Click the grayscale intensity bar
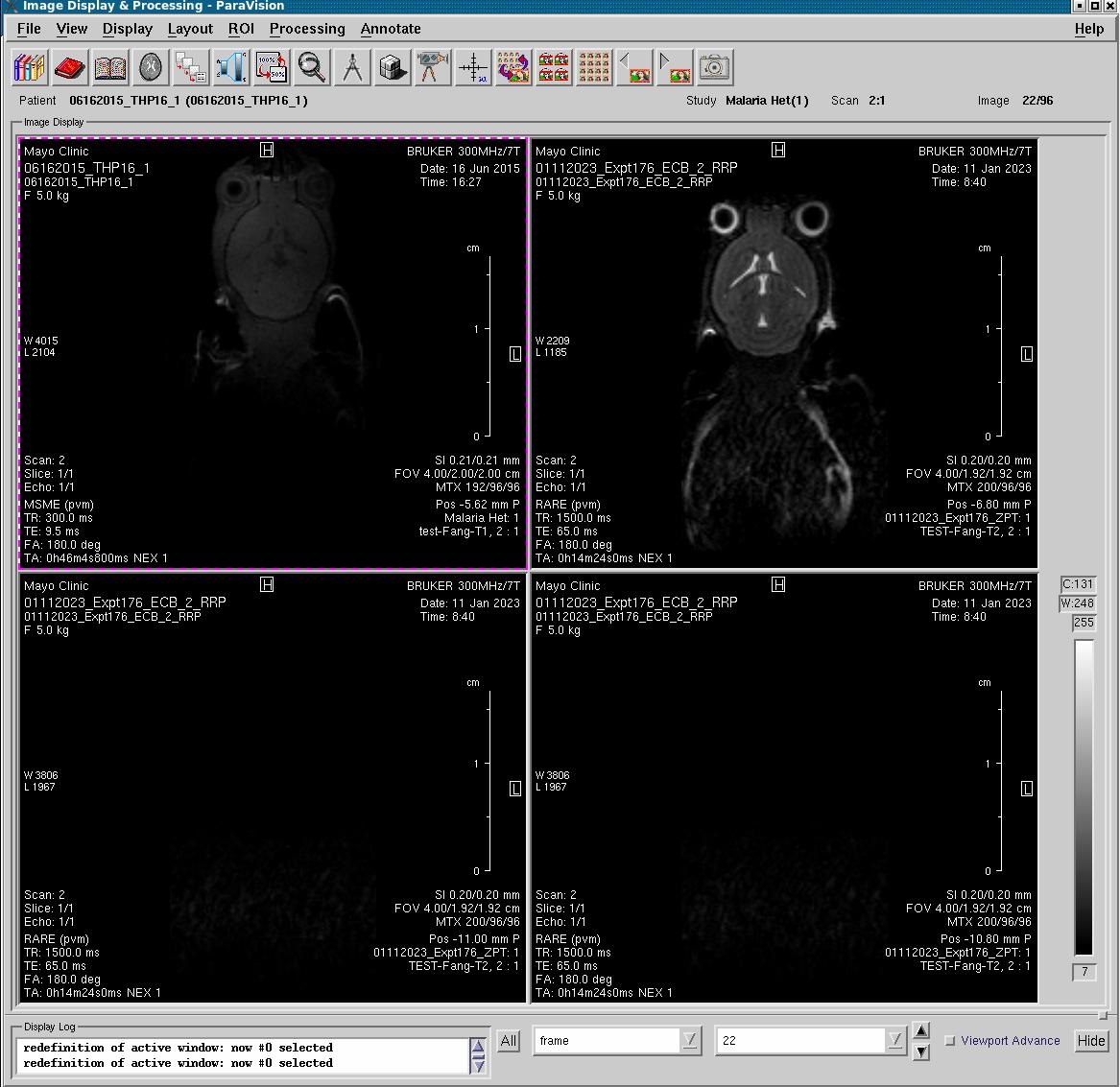Viewport: 1120px width, 1087px height. click(1084, 796)
